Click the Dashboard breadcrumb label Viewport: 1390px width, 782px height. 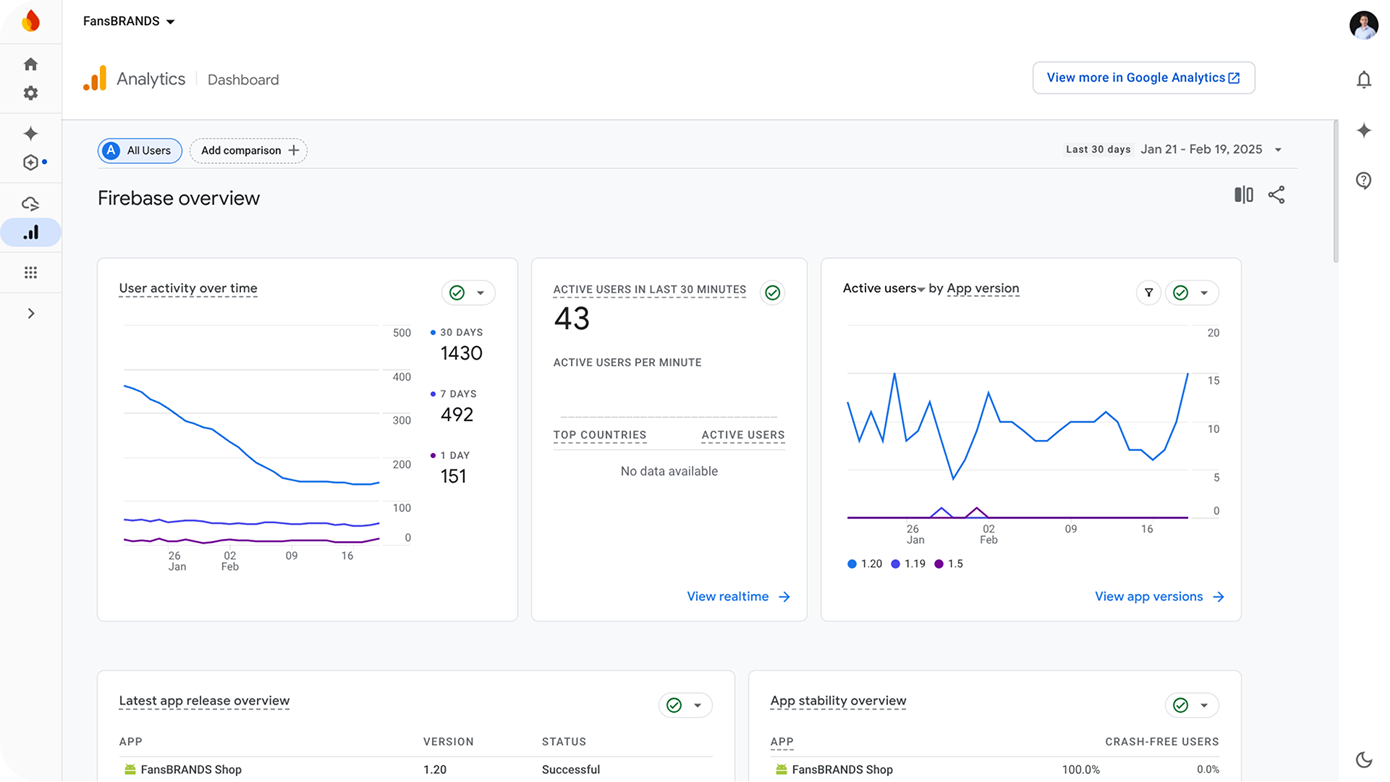click(x=243, y=80)
